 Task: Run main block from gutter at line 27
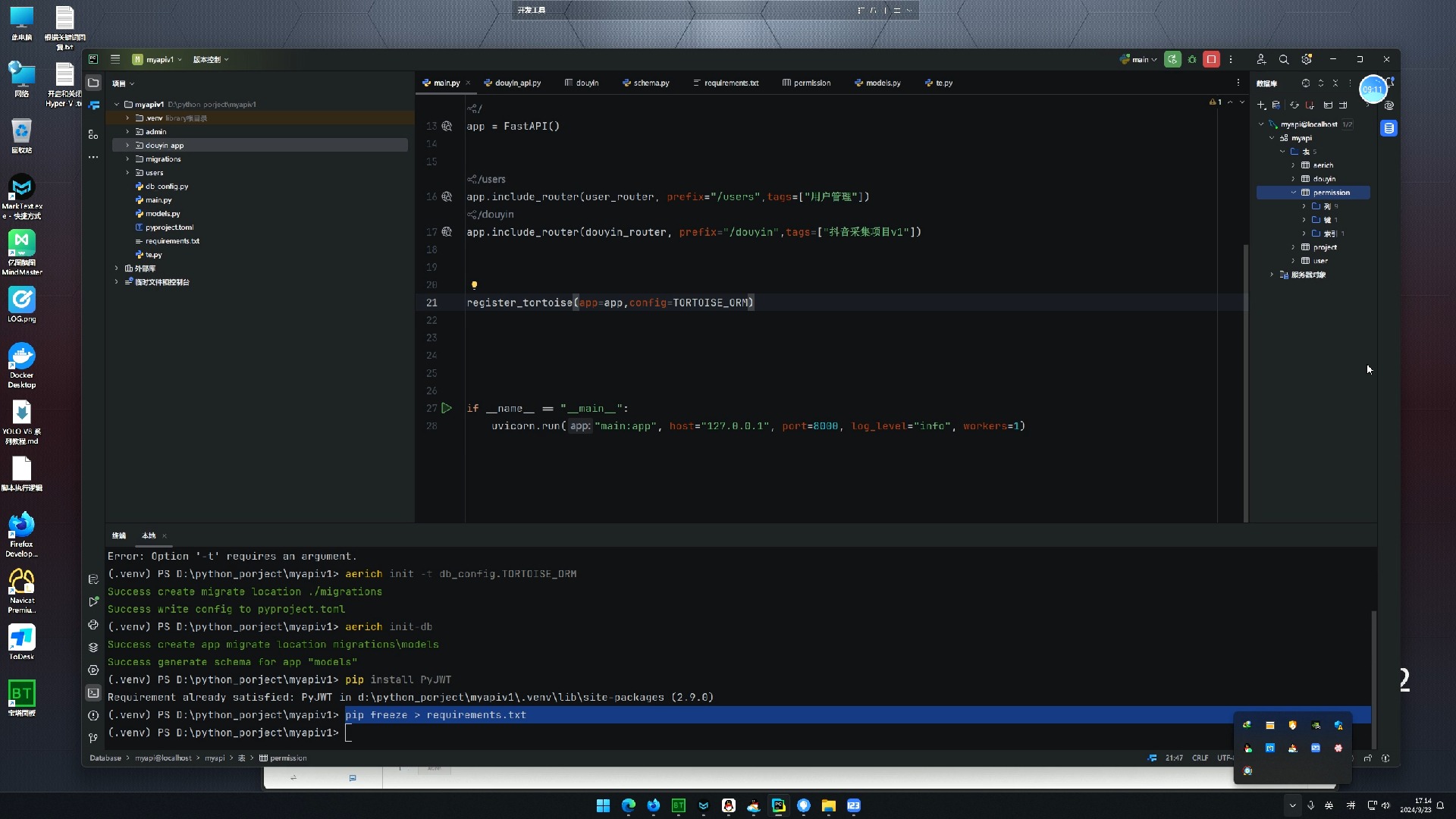(447, 408)
